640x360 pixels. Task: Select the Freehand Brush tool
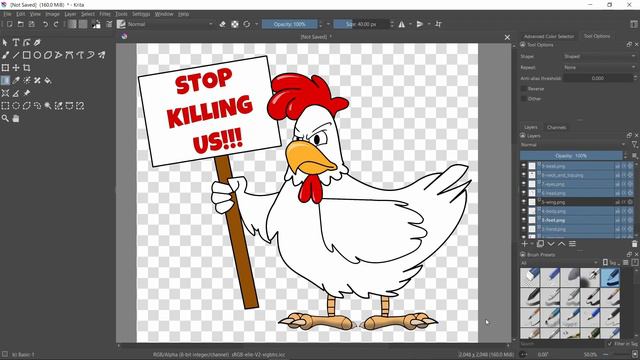coord(5,55)
